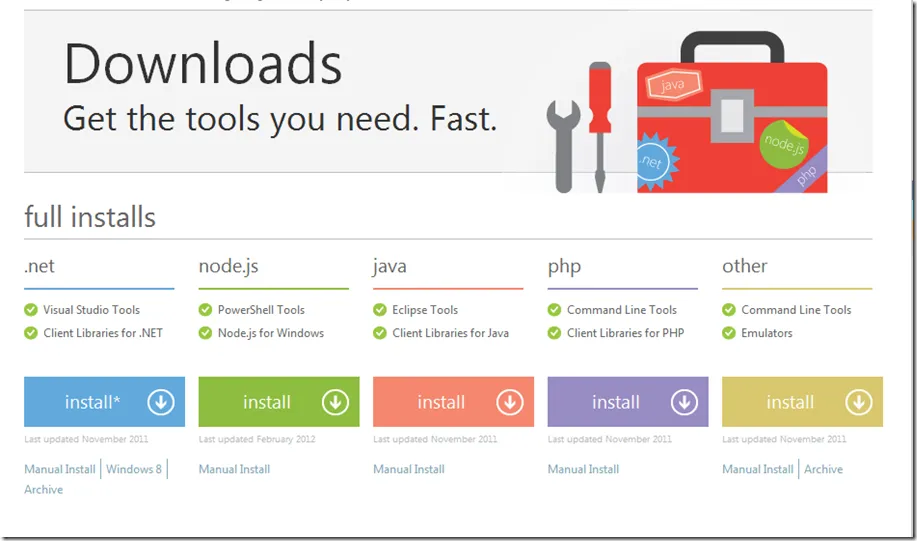Click the Visual Studio Tools text
This screenshot has height=541, width=917.
(91, 310)
